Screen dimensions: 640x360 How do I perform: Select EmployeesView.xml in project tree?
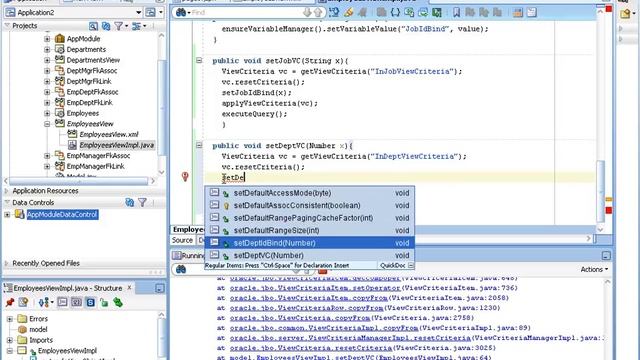pyautogui.click(x=109, y=134)
